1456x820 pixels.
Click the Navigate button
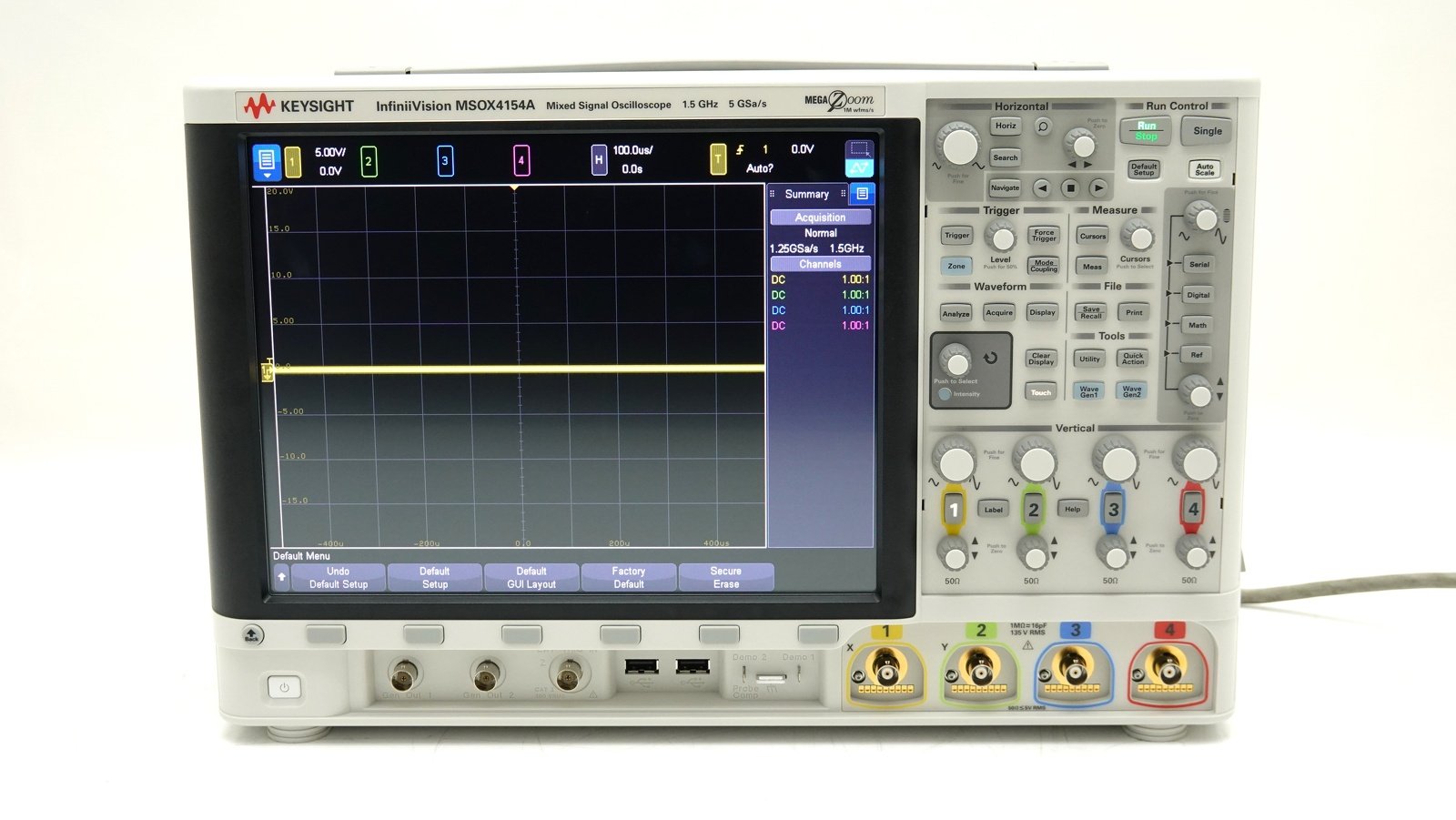[1005, 187]
